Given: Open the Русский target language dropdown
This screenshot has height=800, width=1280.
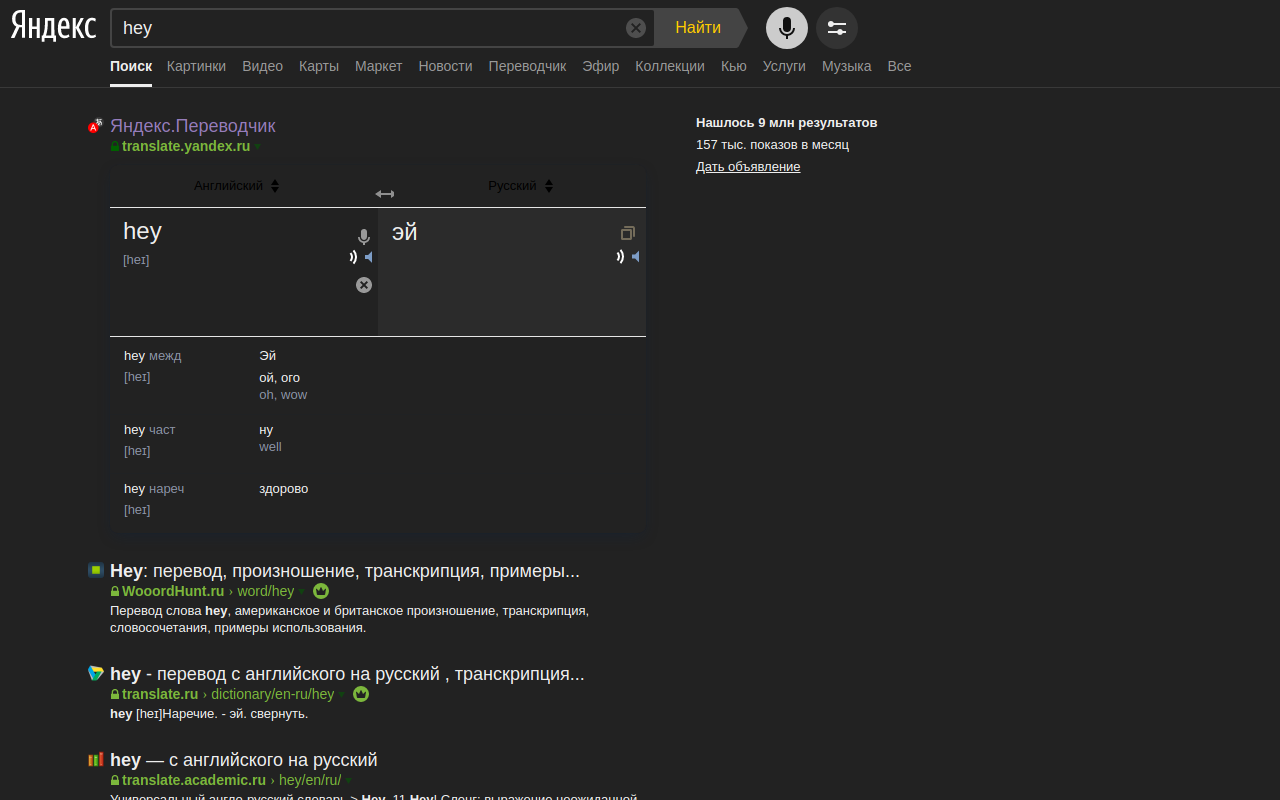Looking at the screenshot, I should pos(521,186).
